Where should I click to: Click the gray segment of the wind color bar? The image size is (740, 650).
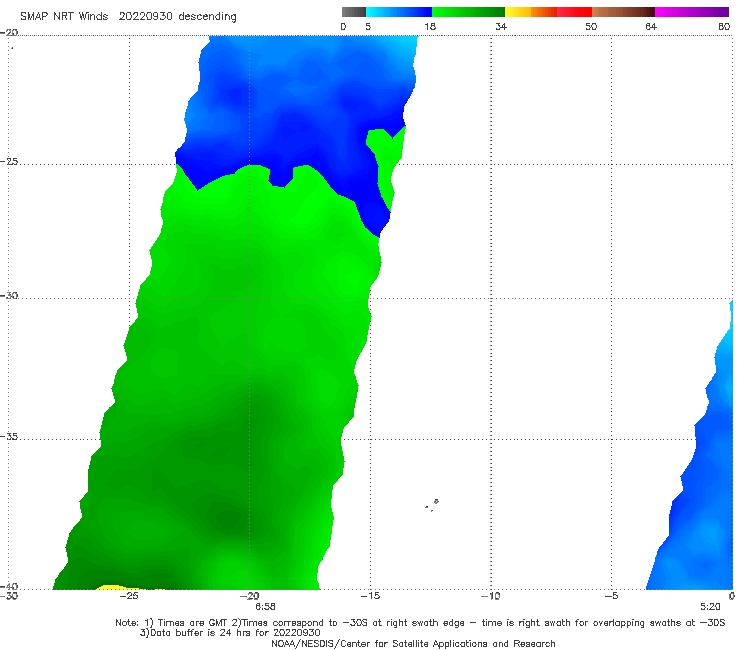pyautogui.click(x=354, y=12)
